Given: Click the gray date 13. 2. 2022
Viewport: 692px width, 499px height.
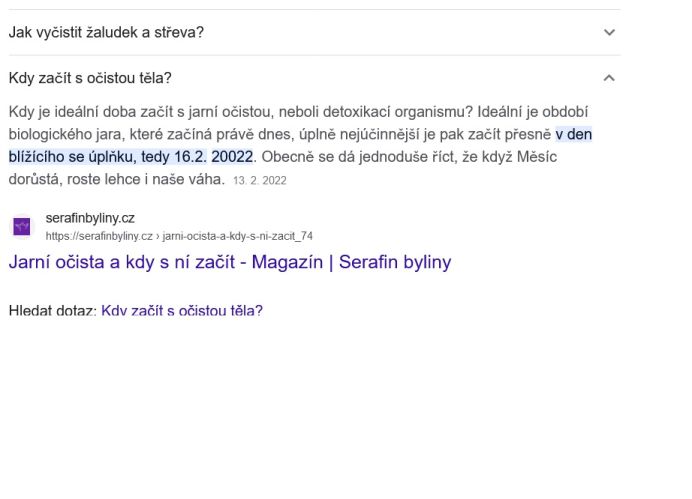Looking at the screenshot, I should (260, 180).
